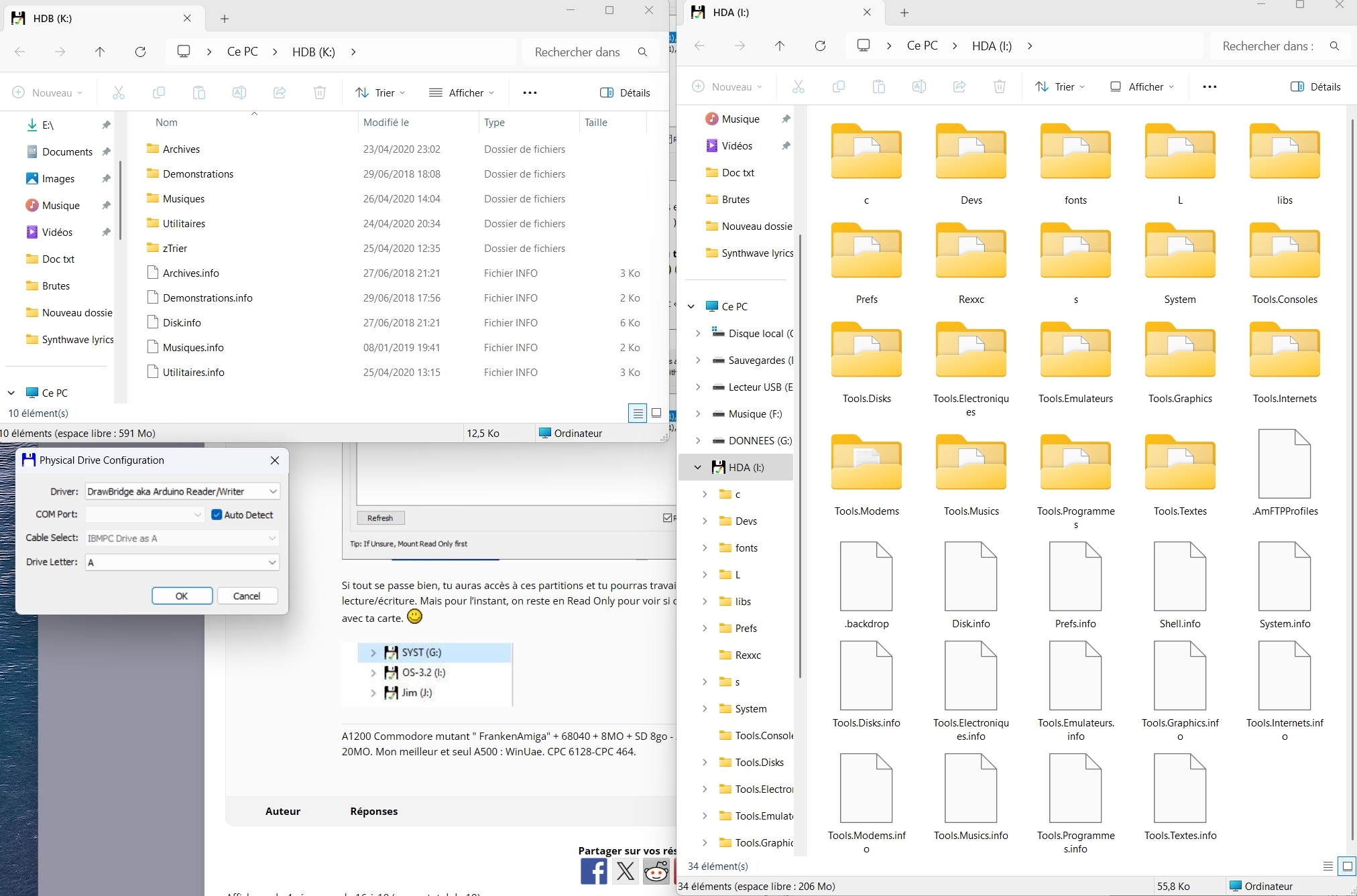The width and height of the screenshot is (1357, 896).
Task: Expand Tools.Disks folder in the tree
Action: 704,762
